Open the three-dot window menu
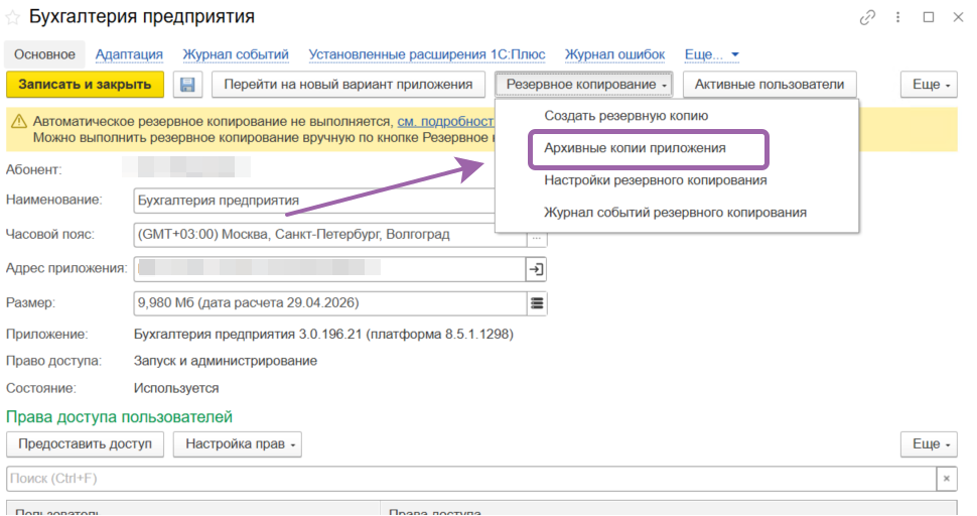 (898, 17)
